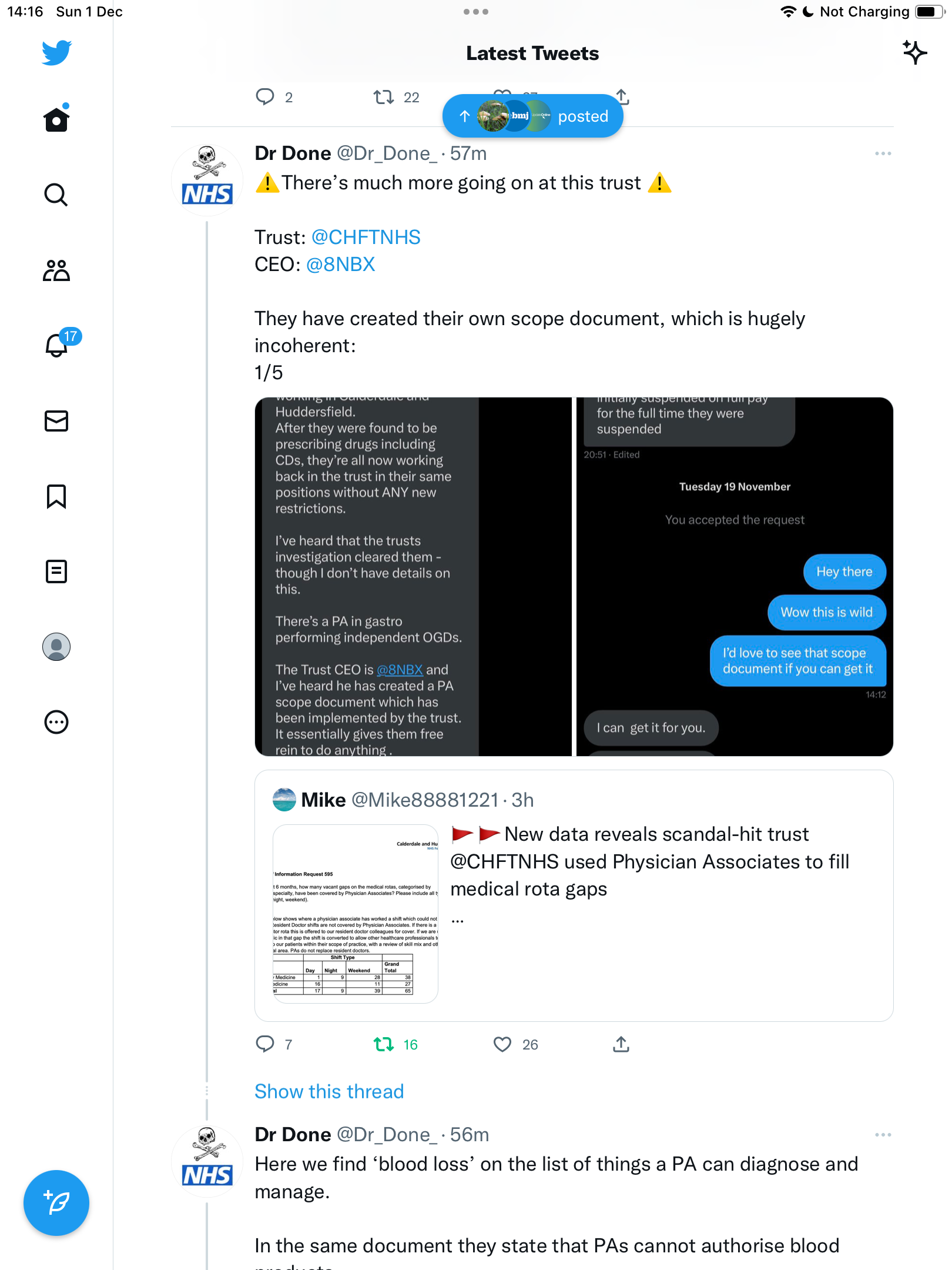Screen dimensions: 952x1270
Task: Open more options on the 57m tweet
Action: [883, 153]
